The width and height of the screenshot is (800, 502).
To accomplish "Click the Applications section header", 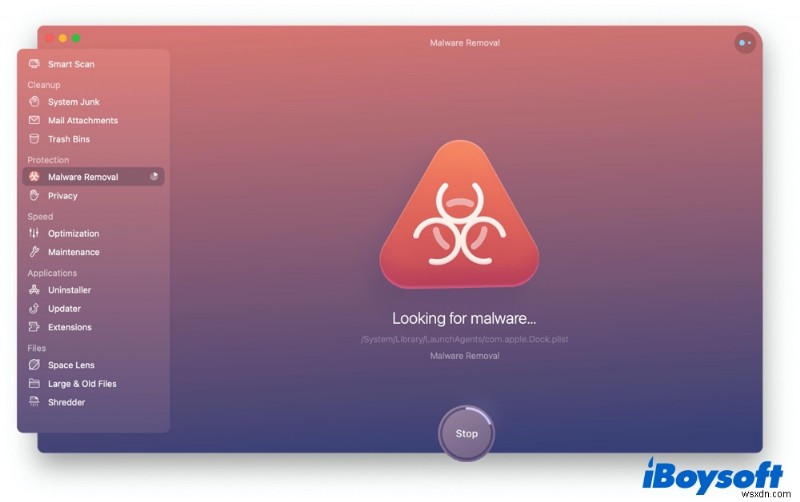I will [52, 273].
